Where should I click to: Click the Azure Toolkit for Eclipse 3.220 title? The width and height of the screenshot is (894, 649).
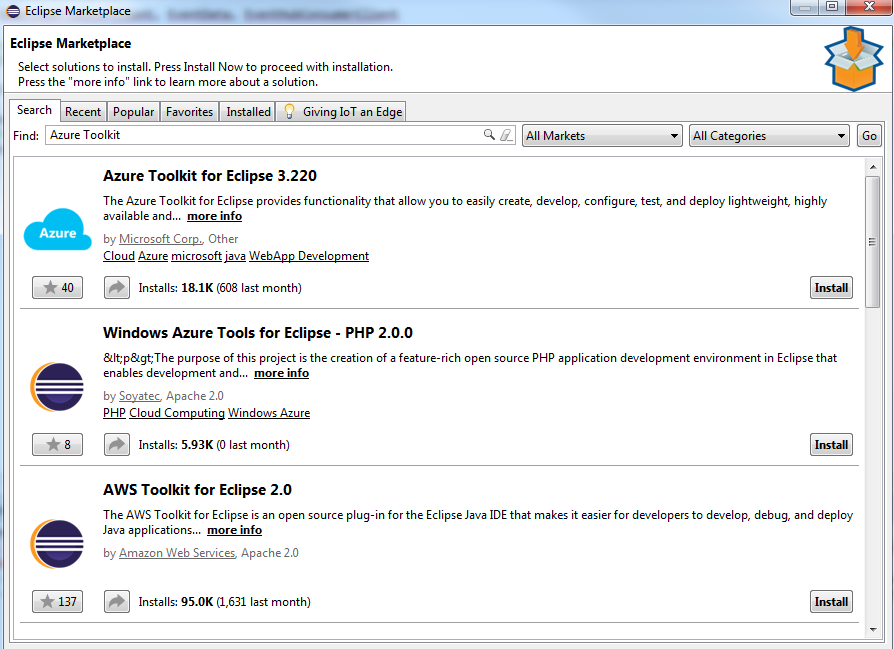[x=210, y=176]
